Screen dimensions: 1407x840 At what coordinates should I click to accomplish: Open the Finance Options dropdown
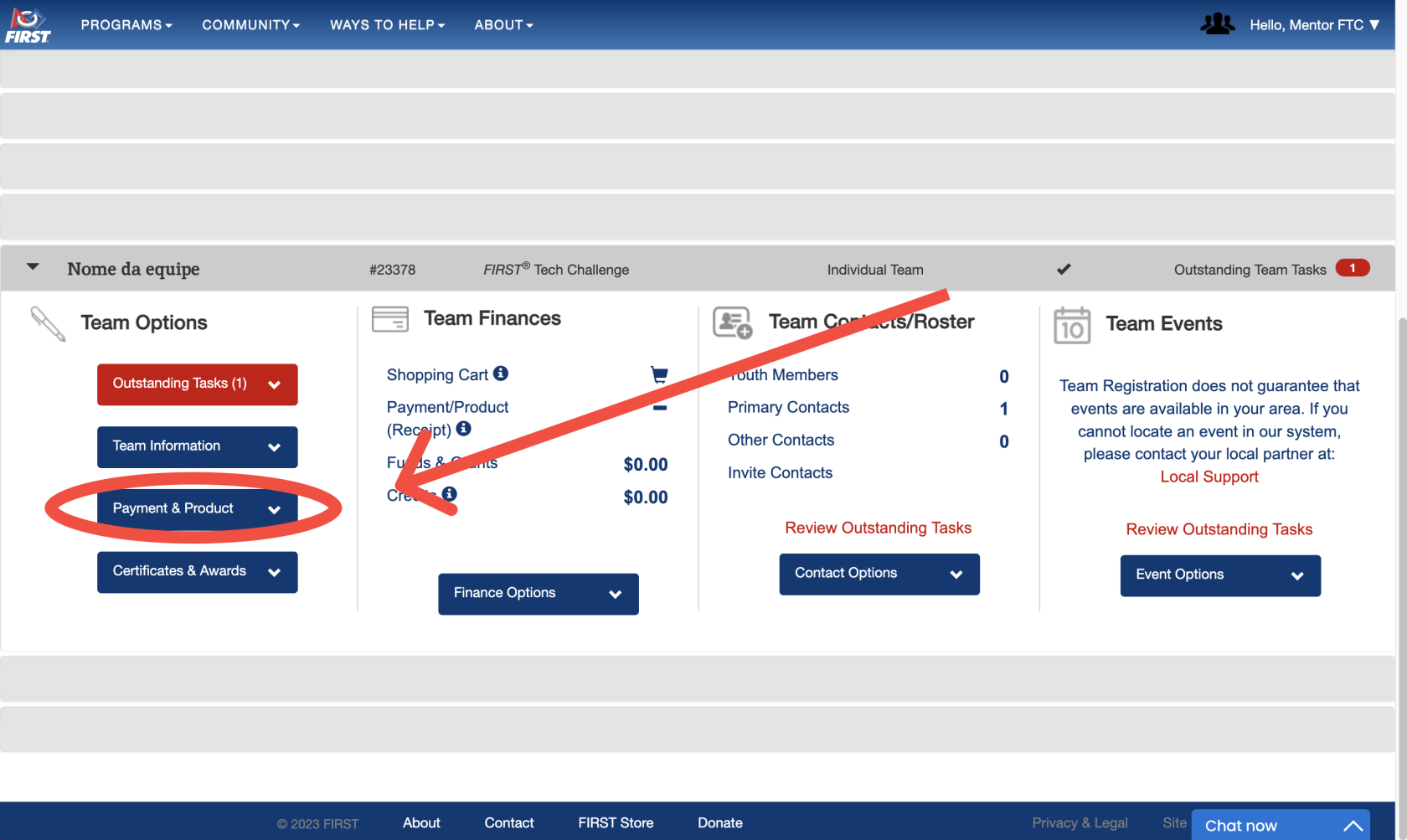[x=539, y=594]
